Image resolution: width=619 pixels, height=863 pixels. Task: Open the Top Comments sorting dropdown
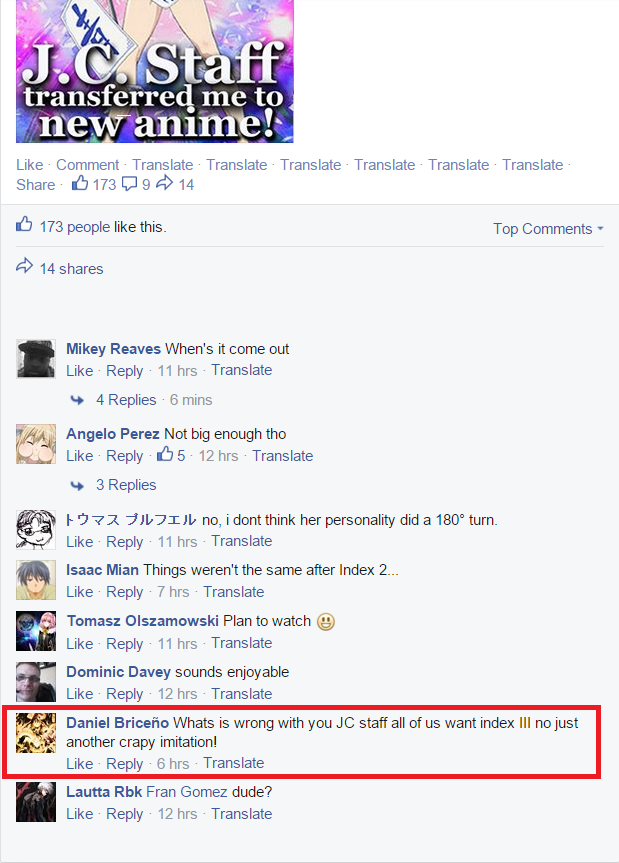click(548, 228)
